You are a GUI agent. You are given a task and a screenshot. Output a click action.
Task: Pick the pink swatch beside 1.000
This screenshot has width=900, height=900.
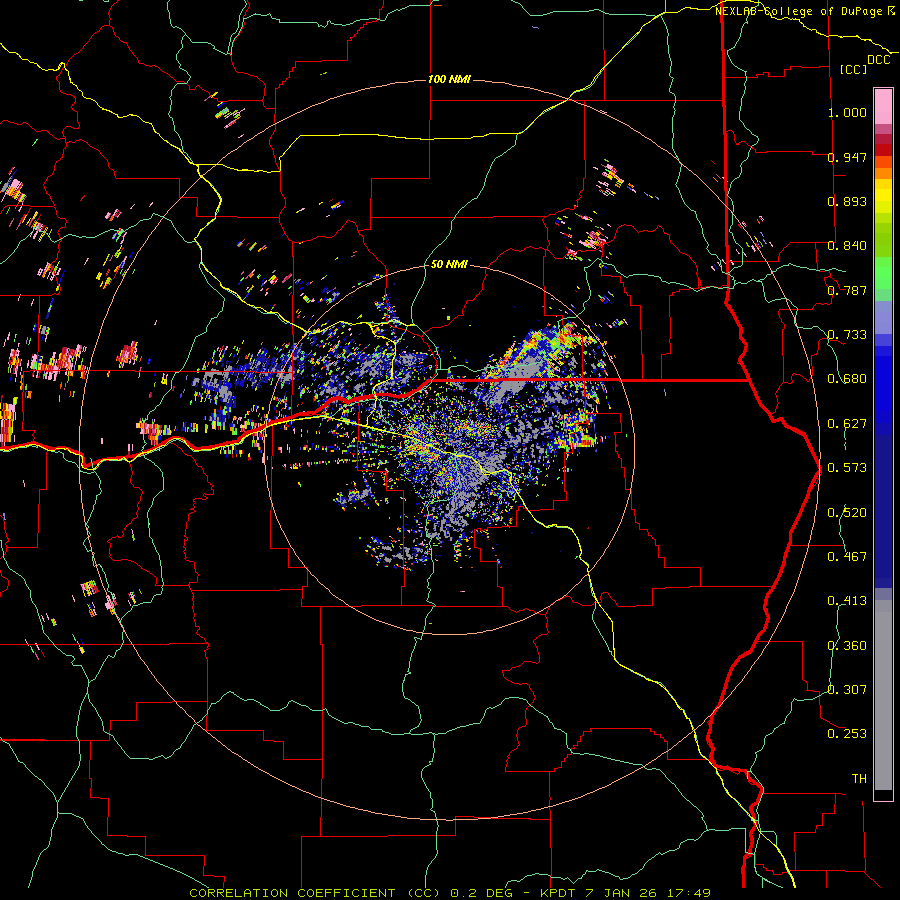[883, 107]
